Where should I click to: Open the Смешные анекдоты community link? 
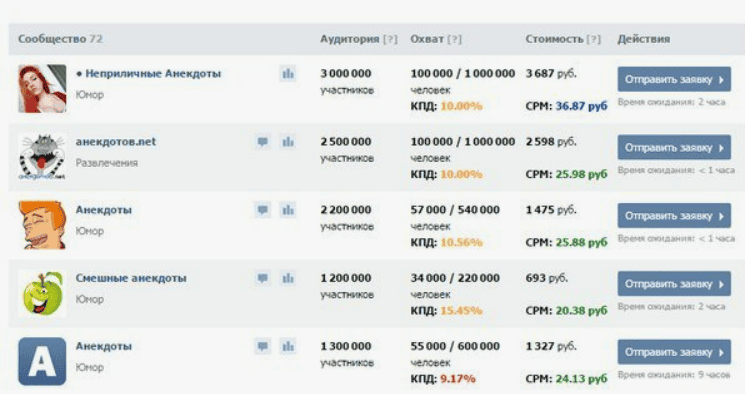point(131,278)
